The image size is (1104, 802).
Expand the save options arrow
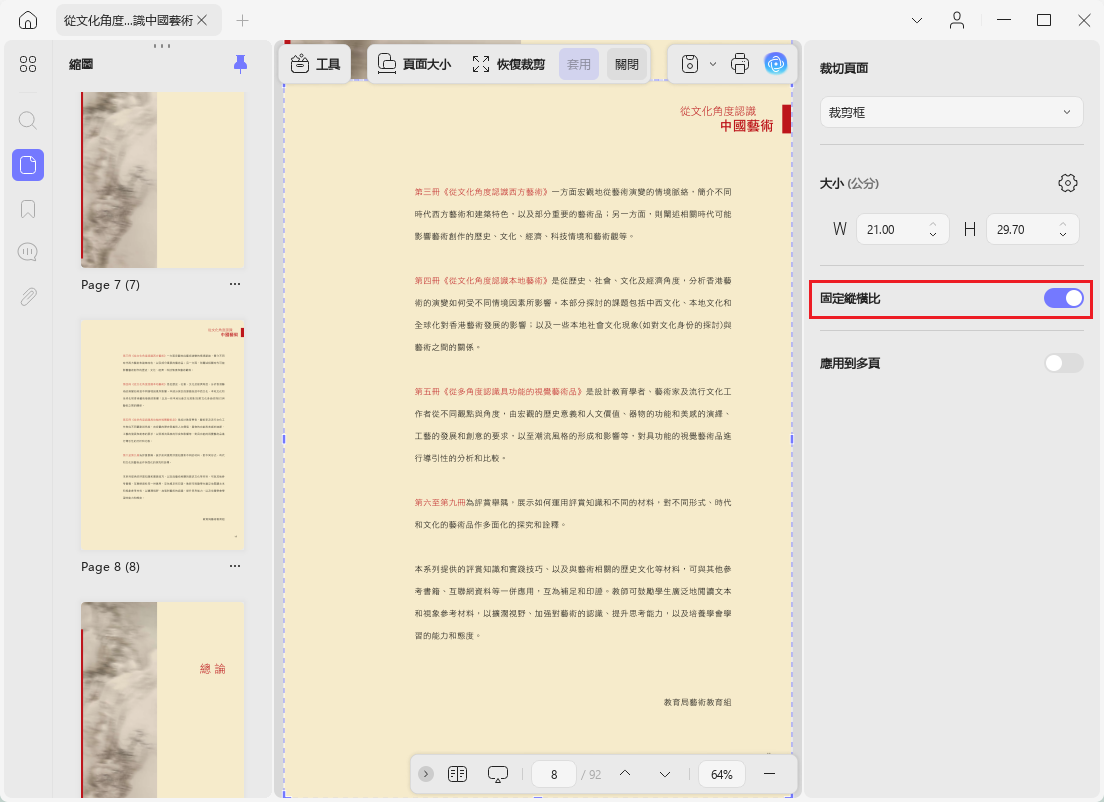click(x=713, y=64)
